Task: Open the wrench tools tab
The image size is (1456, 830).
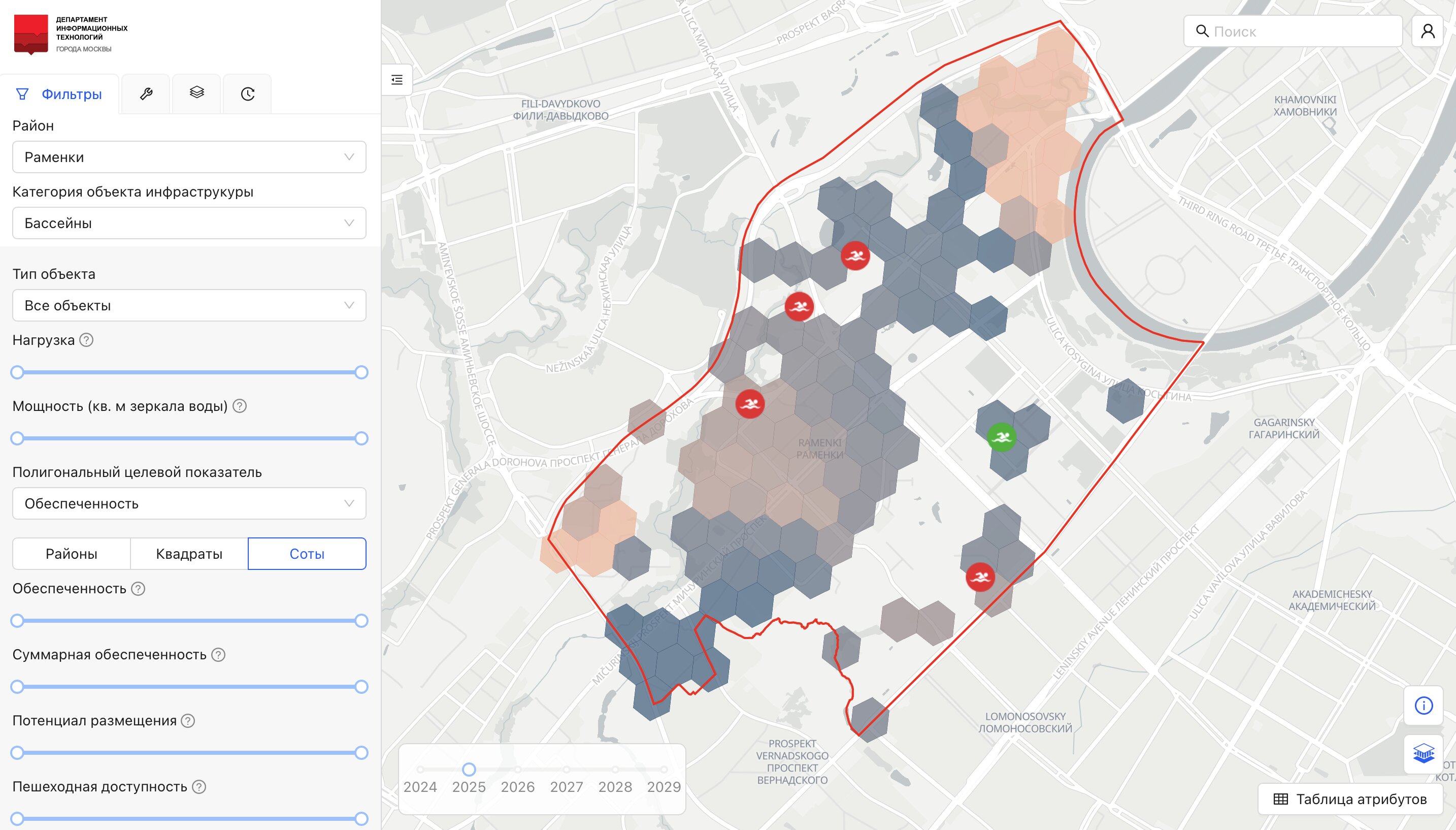Action: pyautogui.click(x=146, y=94)
